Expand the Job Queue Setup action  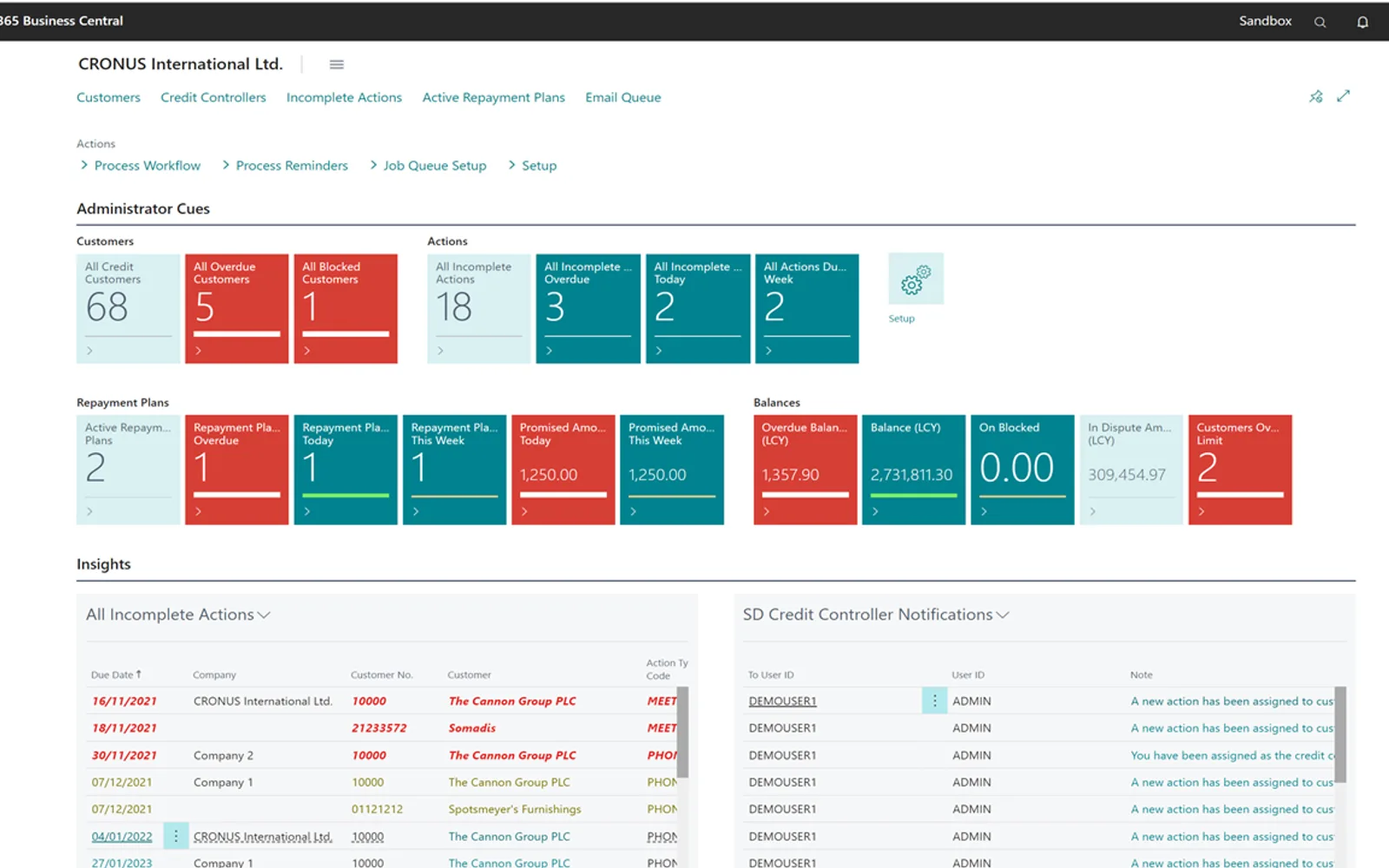[428, 165]
